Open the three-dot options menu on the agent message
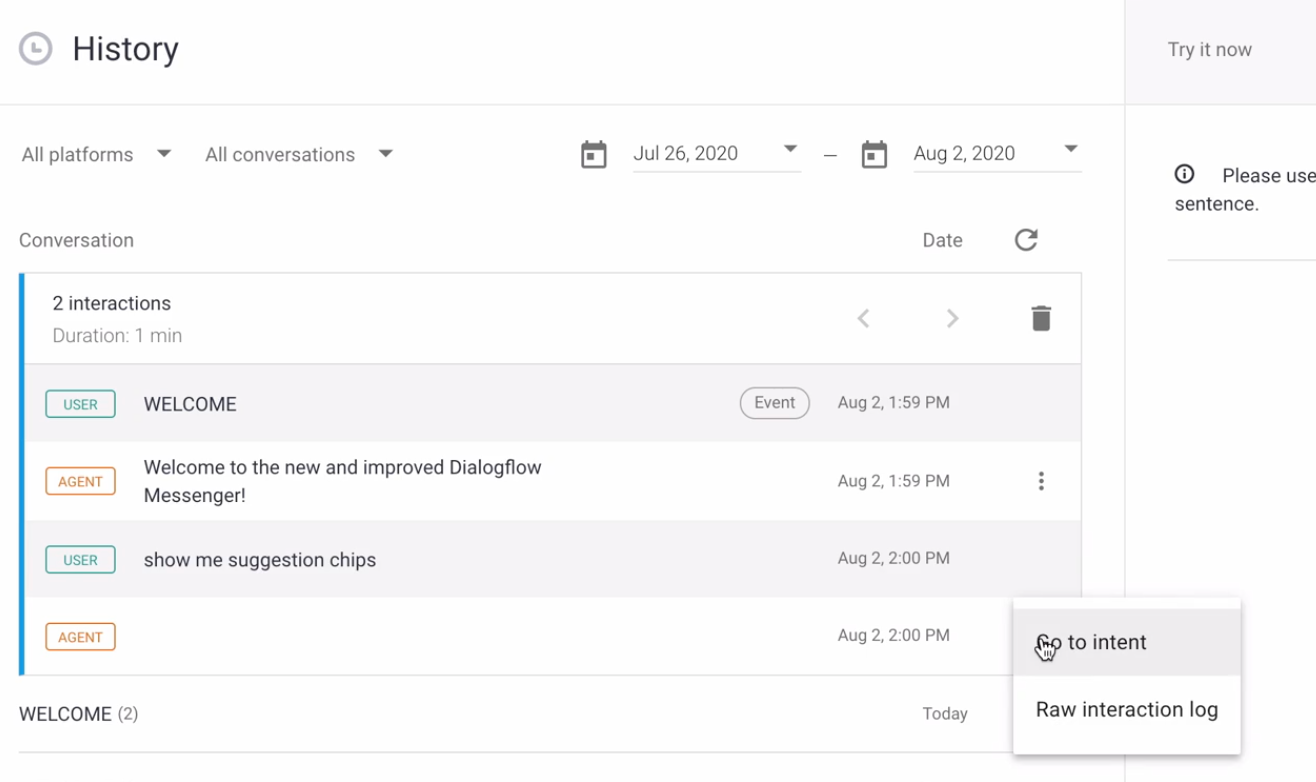Image resolution: width=1316 pixels, height=782 pixels. pyautogui.click(x=1041, y=481)
